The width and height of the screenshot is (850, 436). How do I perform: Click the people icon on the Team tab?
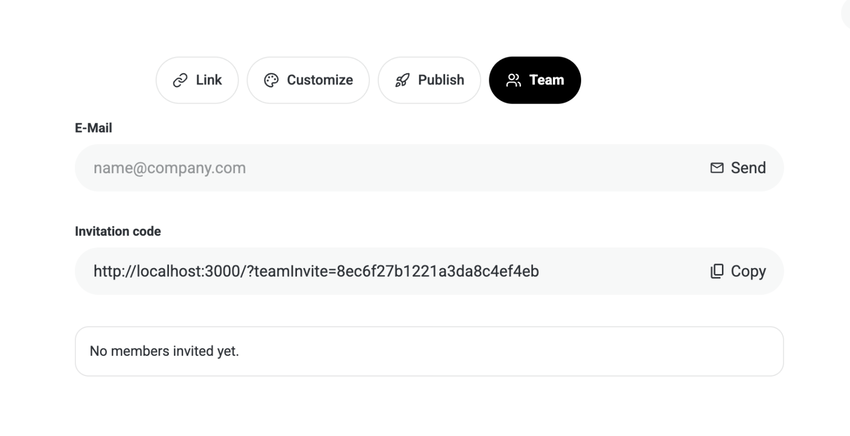[x=513, y=80]
